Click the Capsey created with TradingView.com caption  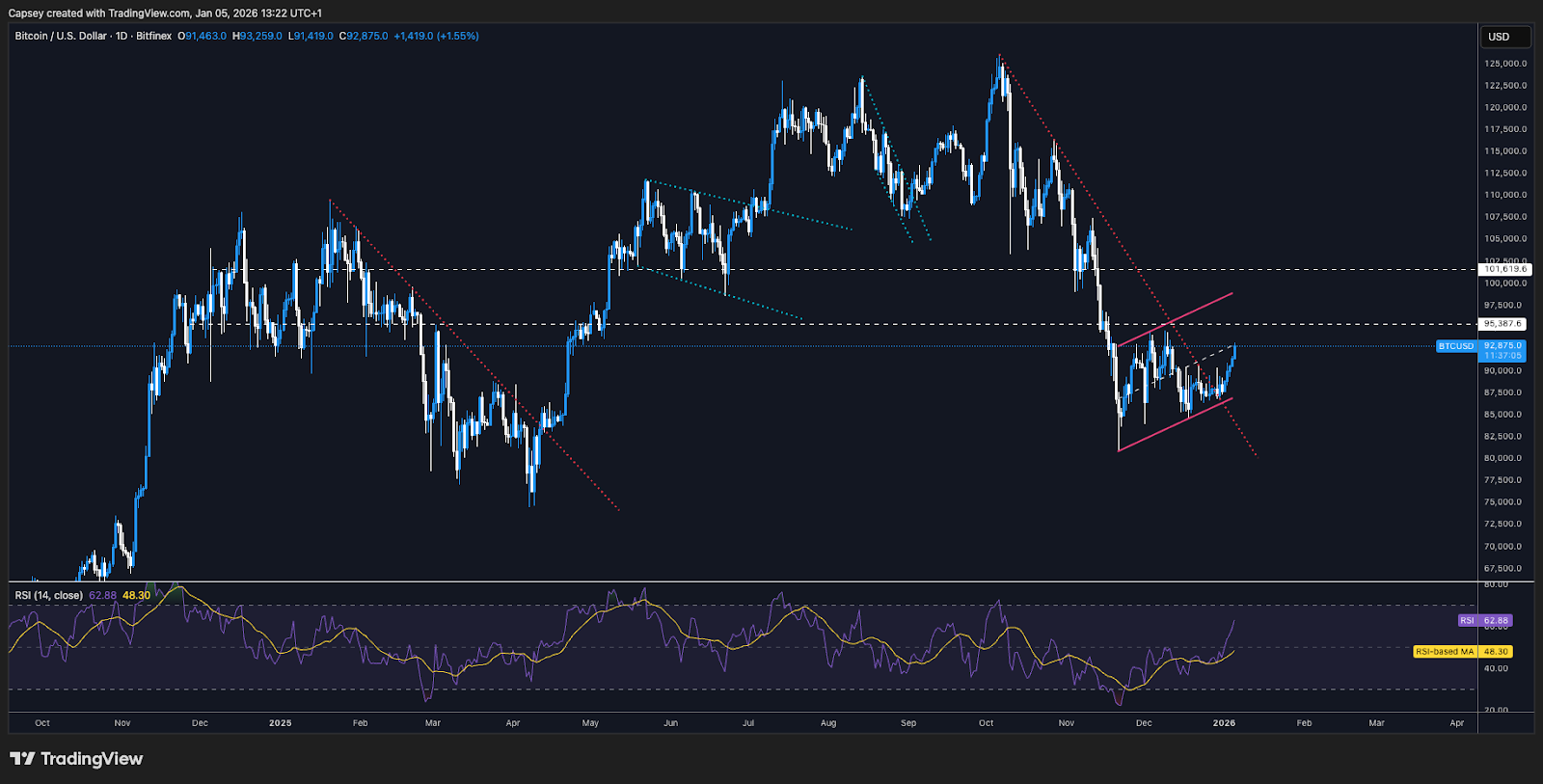click(165, 14)
